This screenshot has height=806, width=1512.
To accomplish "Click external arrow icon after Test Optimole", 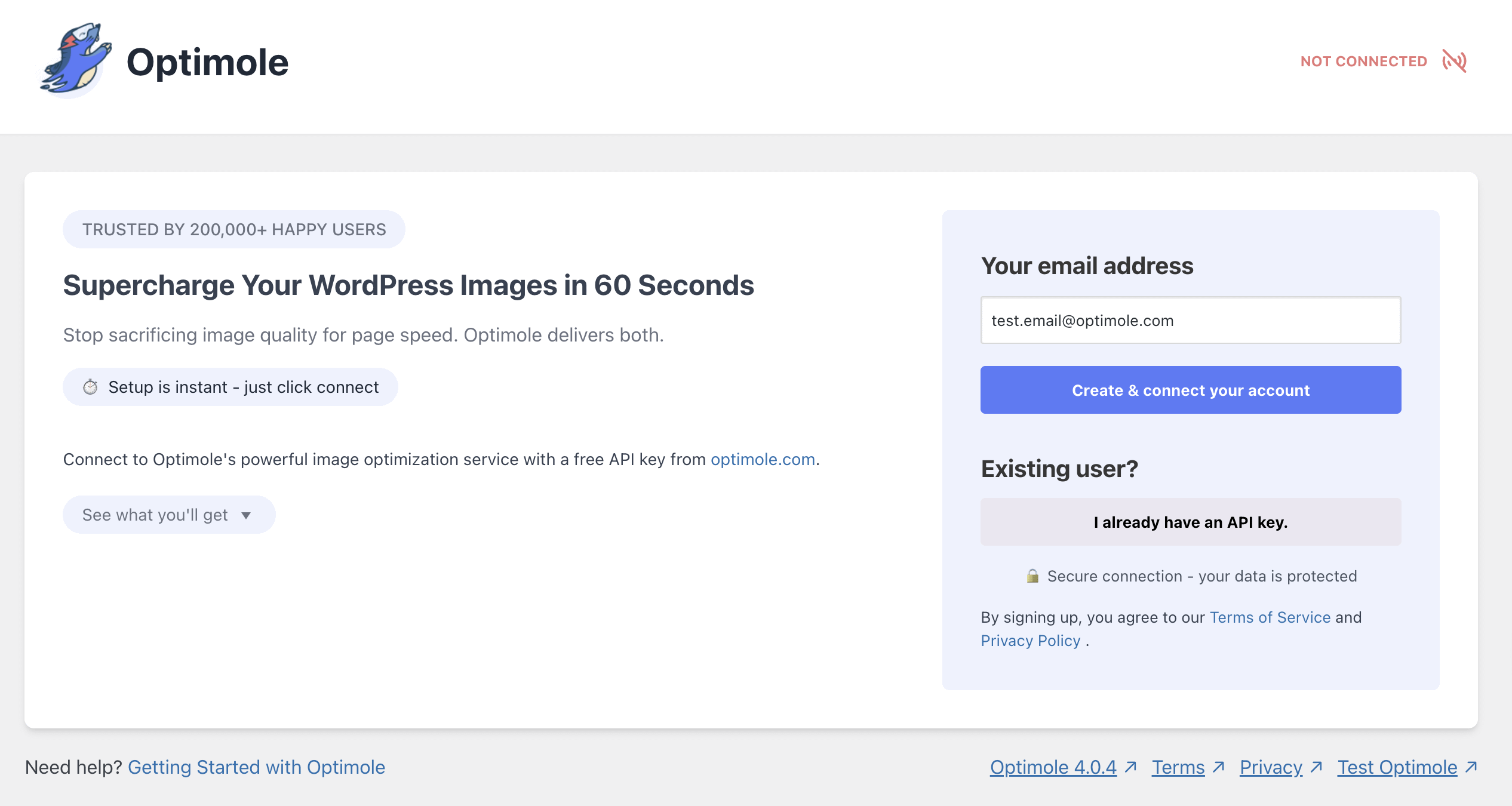I will 1471,767.
